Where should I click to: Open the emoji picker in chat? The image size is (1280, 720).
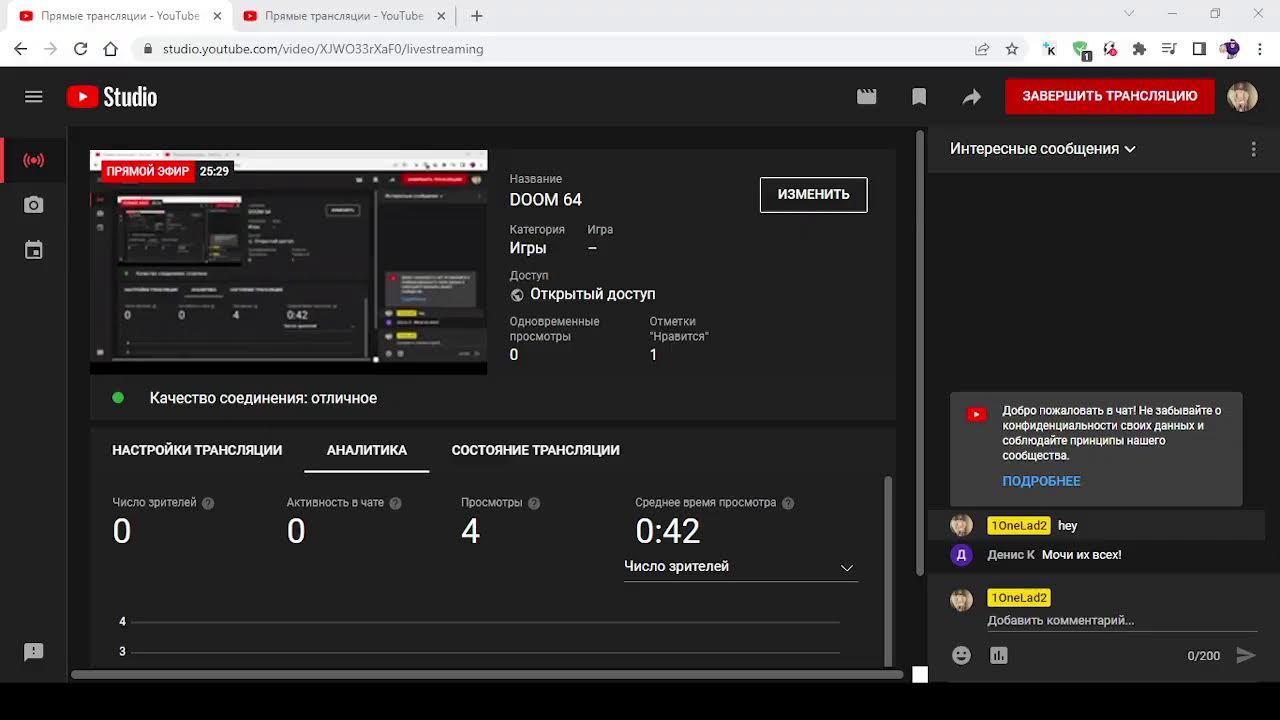pos(961,656)
